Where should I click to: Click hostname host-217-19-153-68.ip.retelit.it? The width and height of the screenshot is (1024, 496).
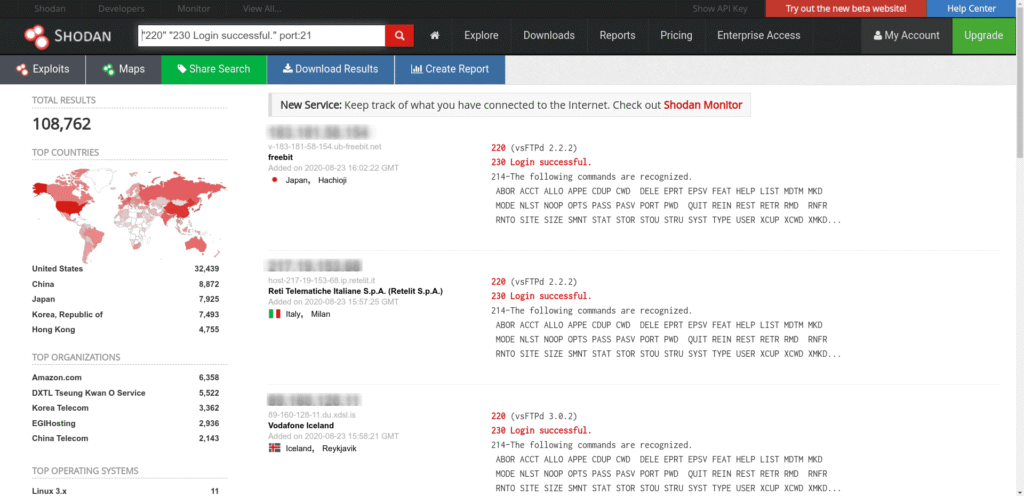tap(319, 281)
